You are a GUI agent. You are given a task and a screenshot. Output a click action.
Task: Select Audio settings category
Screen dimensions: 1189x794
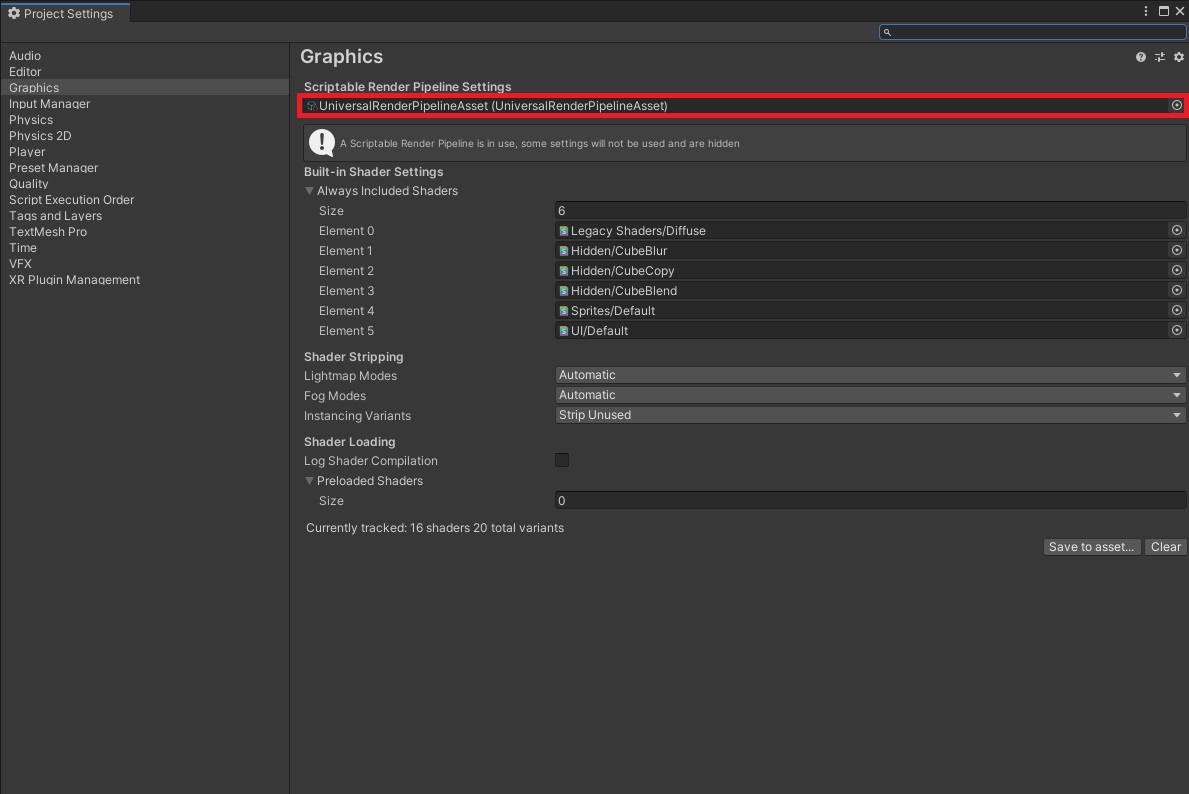(x=144, y=55)
